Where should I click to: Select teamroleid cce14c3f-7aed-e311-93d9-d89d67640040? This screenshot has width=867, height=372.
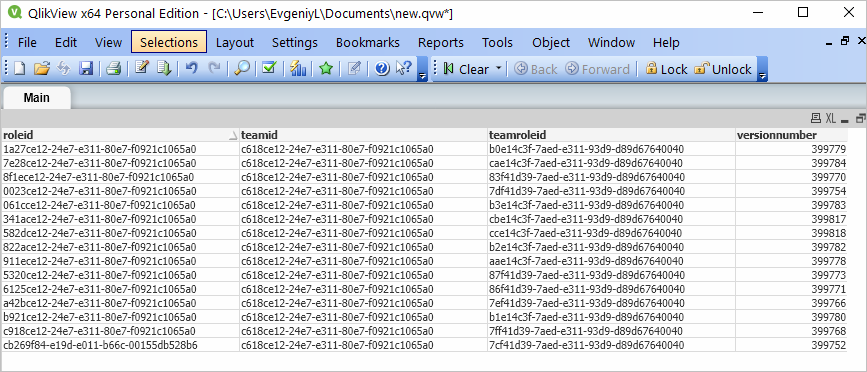(x=611, y=233)
